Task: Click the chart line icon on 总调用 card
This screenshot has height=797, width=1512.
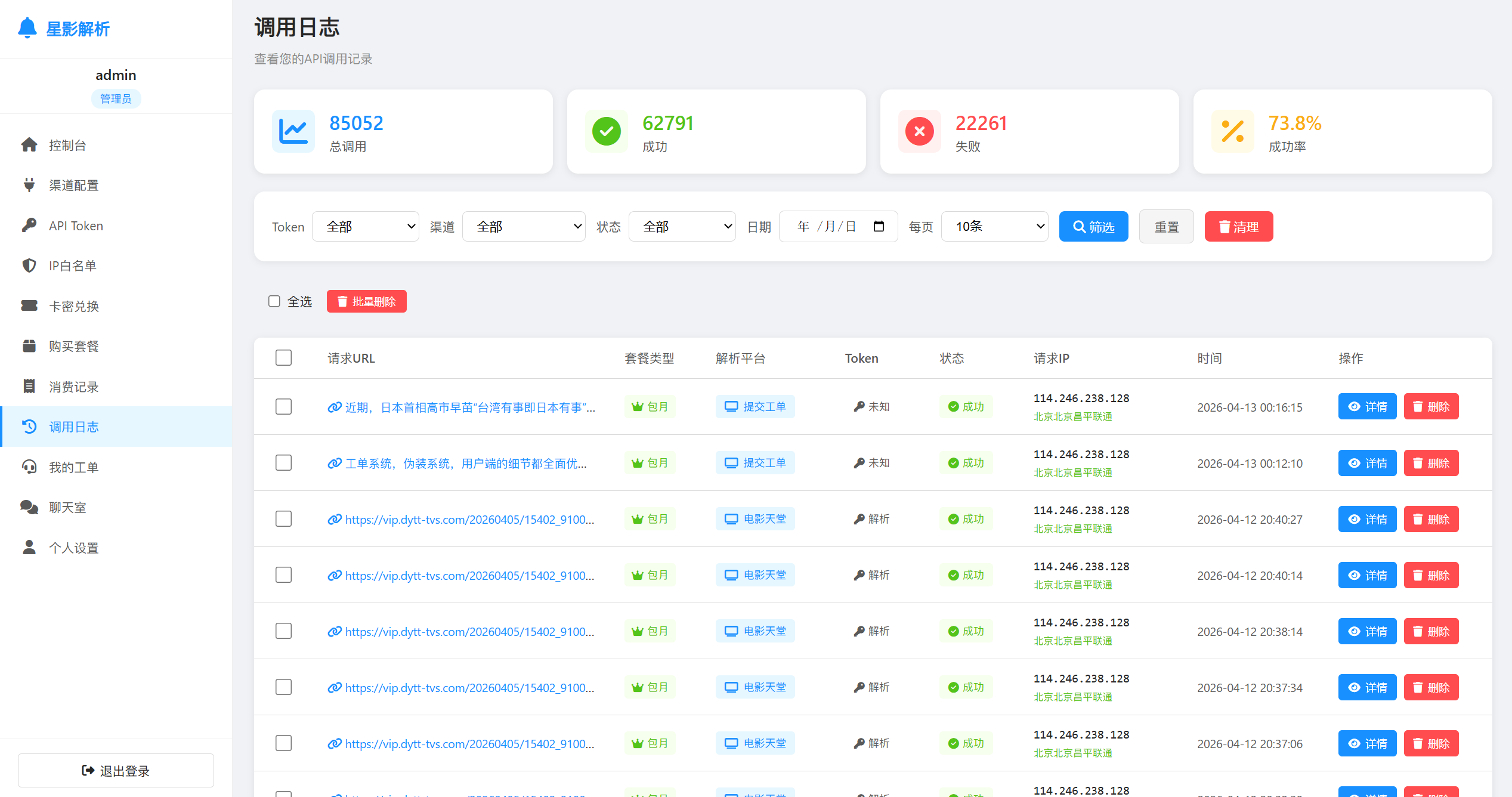Action: point(293,131)
